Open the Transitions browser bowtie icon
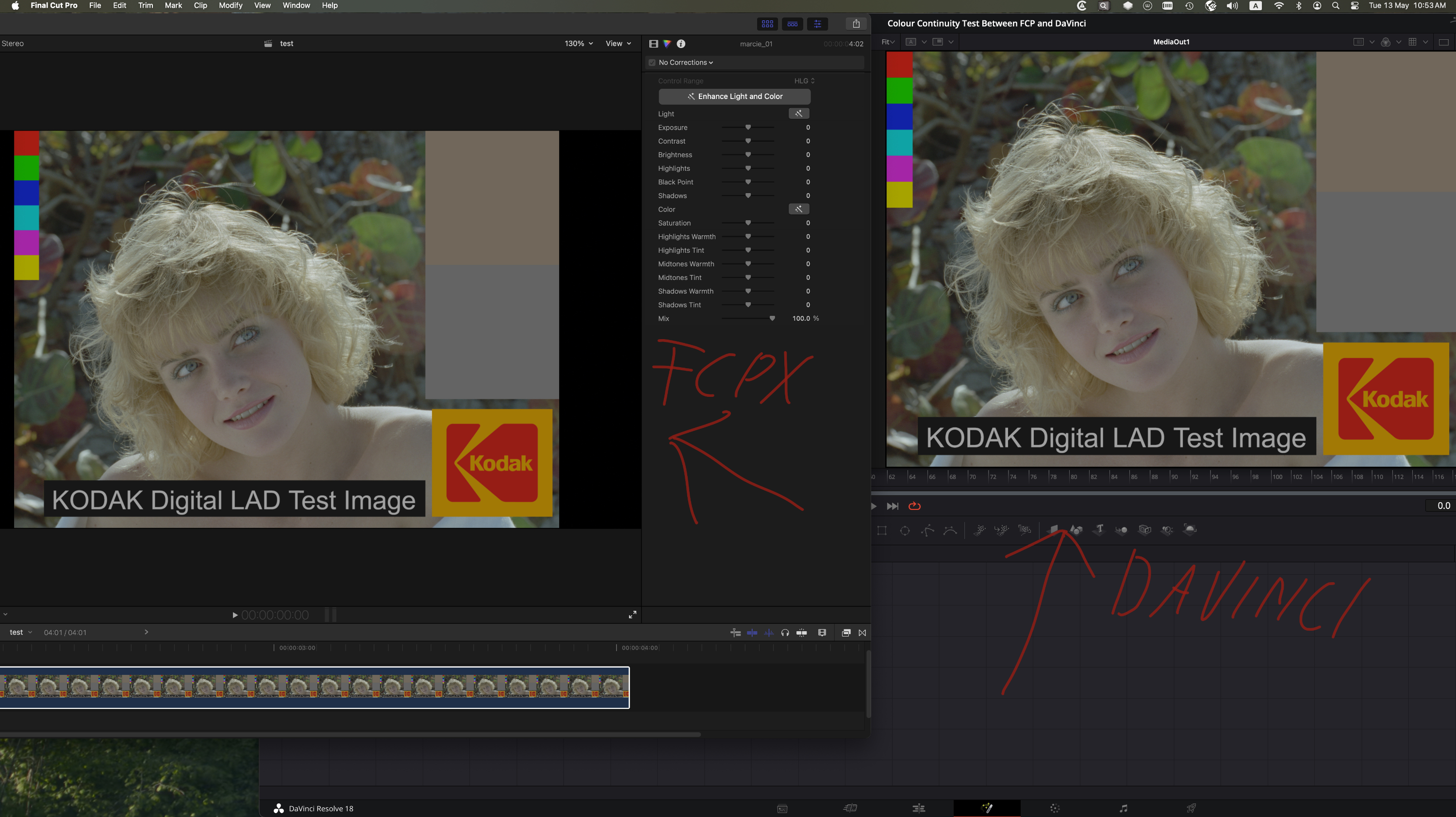 click(x=862, y=633)
